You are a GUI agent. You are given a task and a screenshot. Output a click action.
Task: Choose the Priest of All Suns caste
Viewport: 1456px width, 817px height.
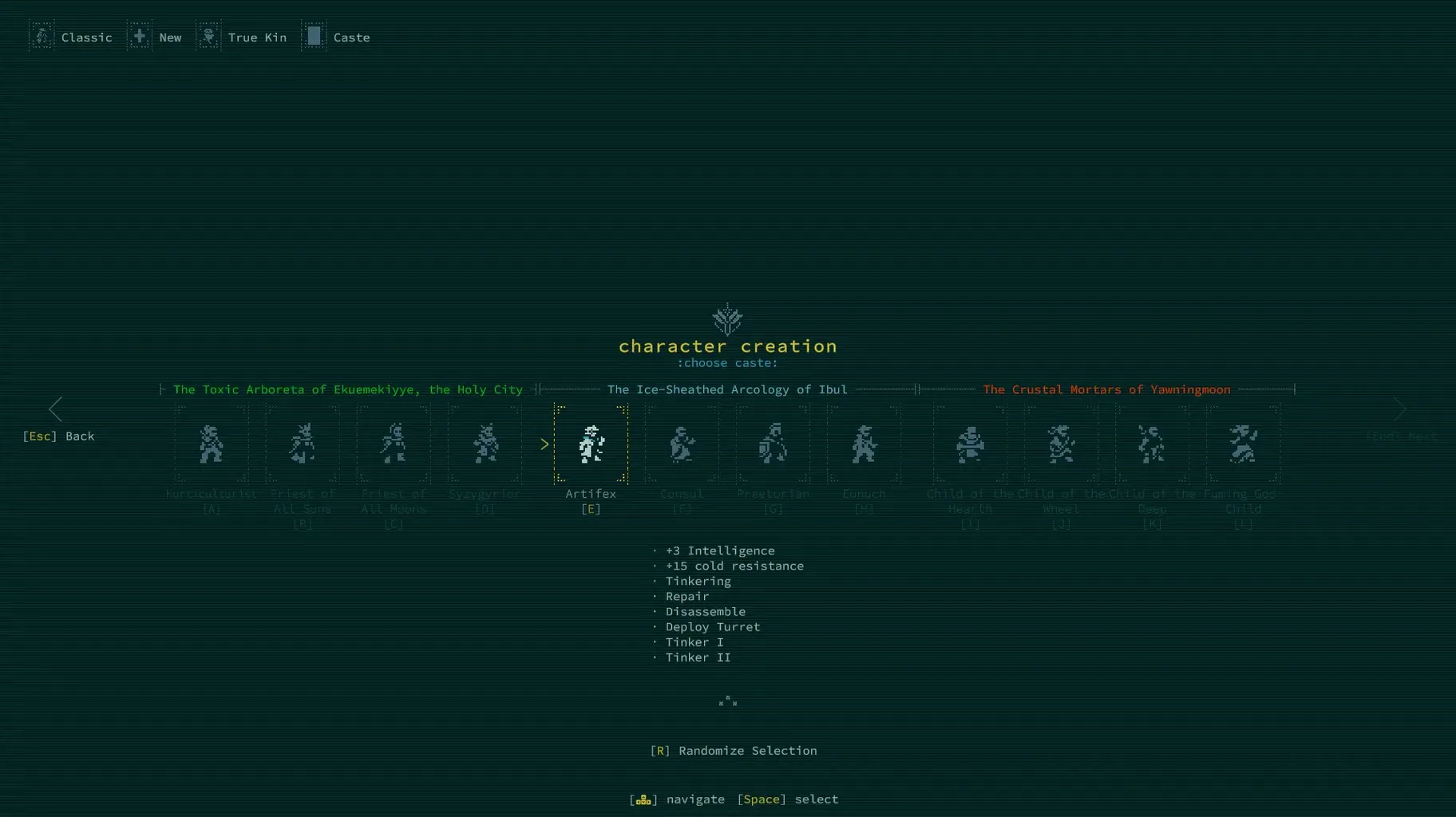pos(303,444)
